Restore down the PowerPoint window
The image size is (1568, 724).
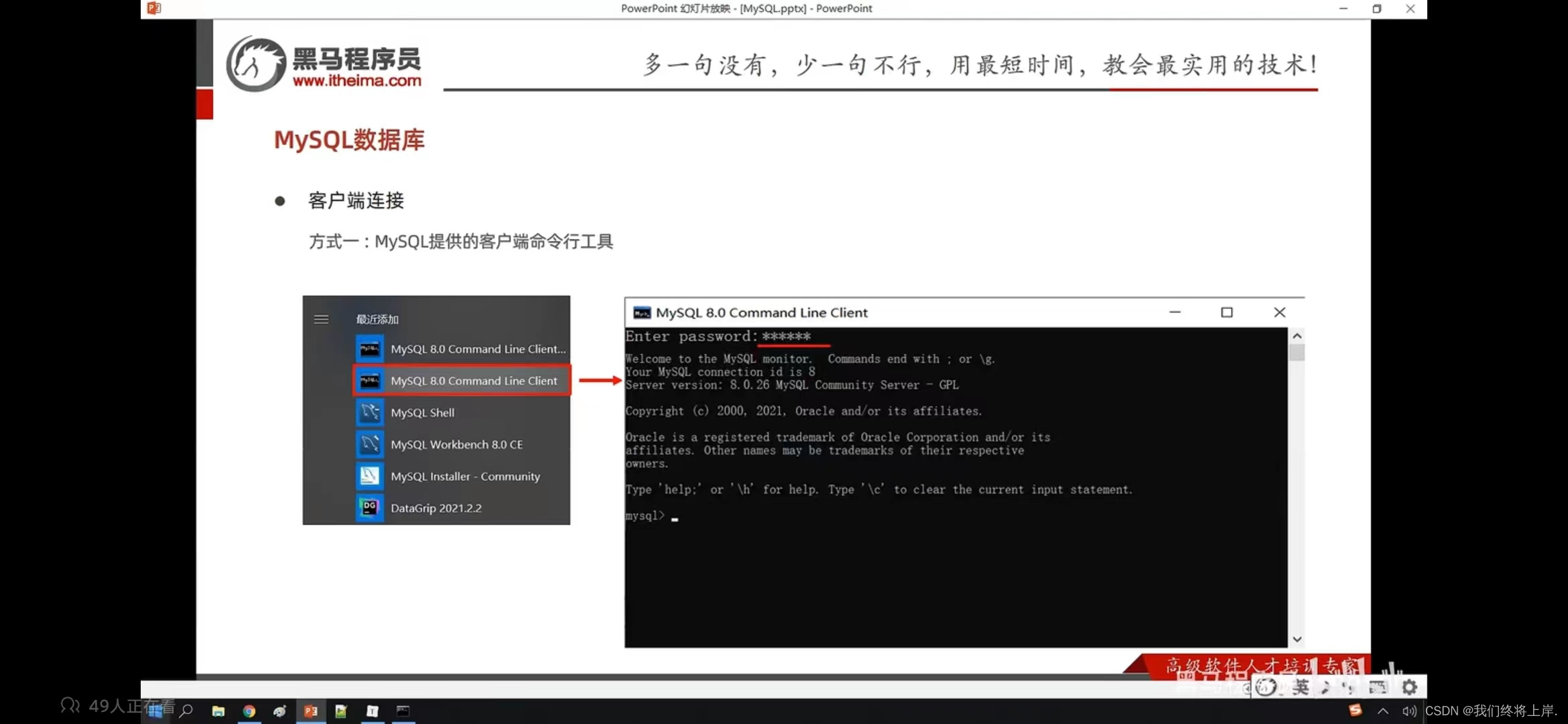tap(1376, 9)
